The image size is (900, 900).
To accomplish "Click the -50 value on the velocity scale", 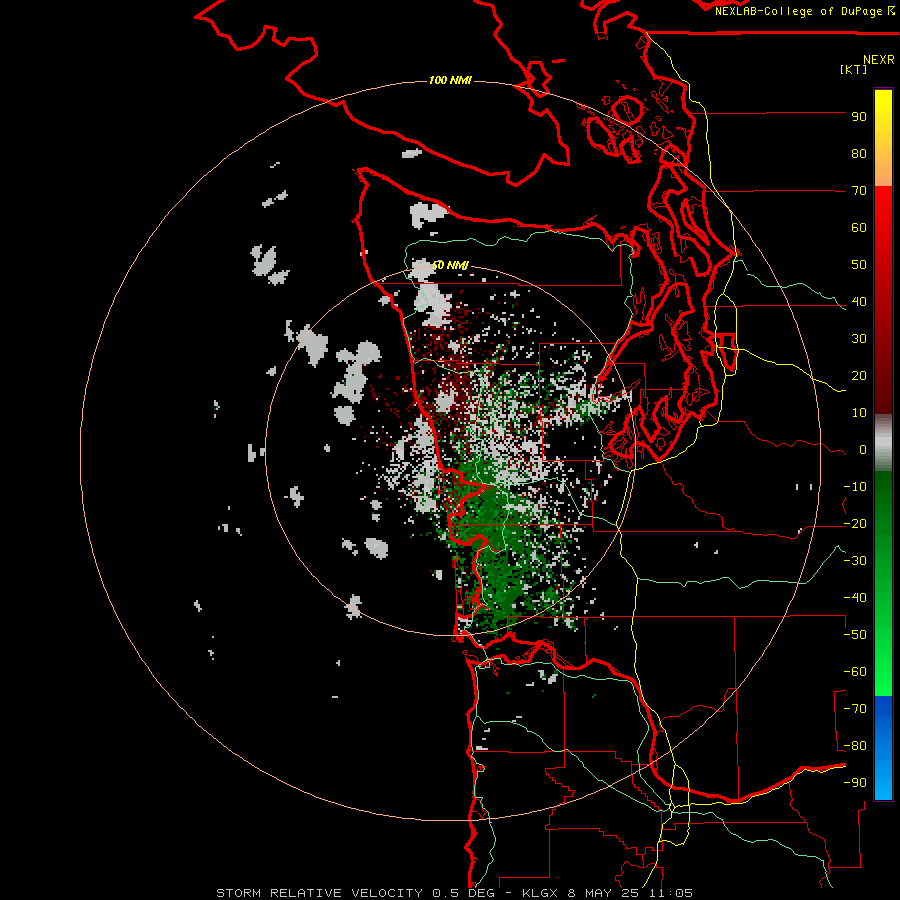I will (x=855, y=635).
